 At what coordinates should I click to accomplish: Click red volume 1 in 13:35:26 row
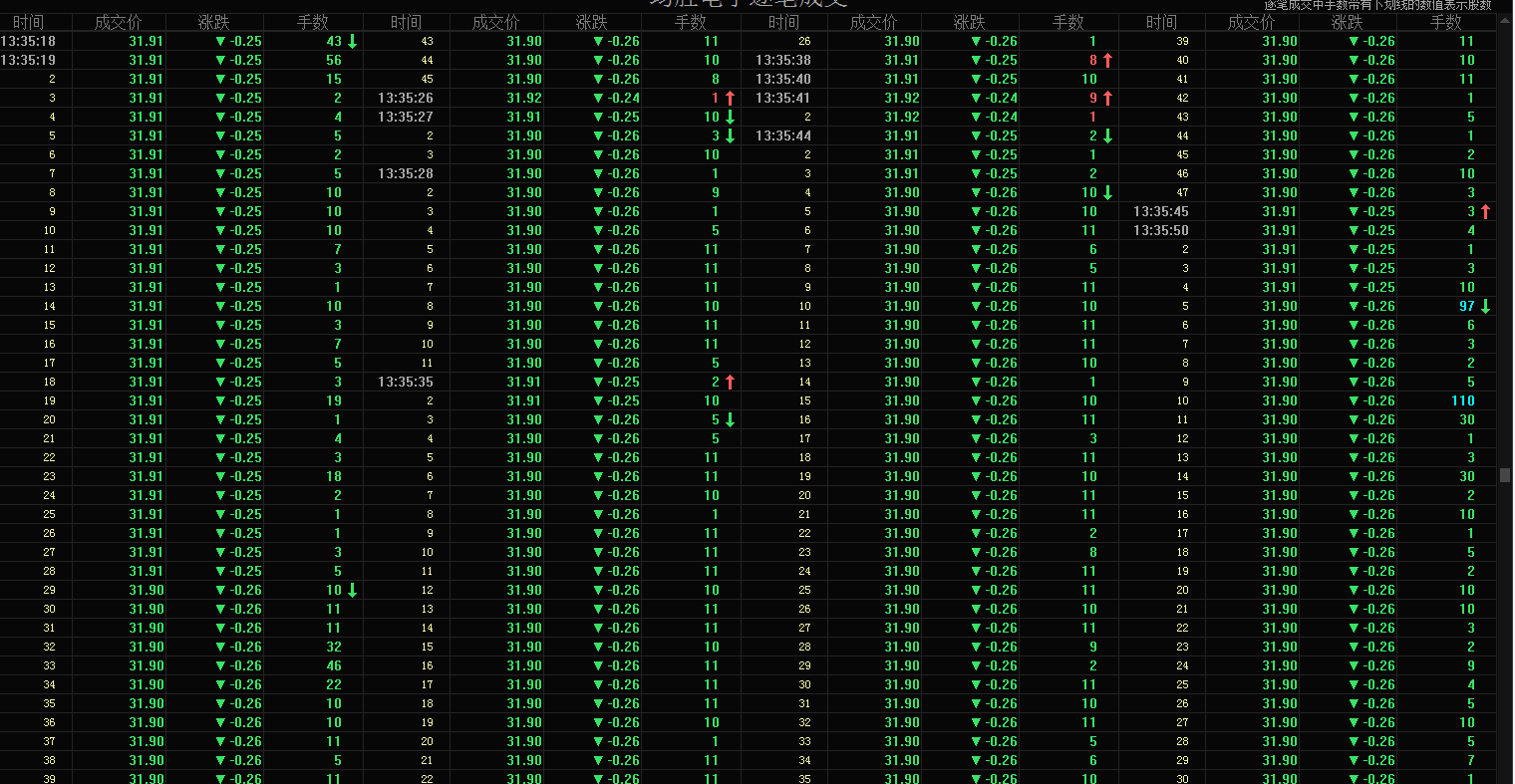(x=716, y=99)
